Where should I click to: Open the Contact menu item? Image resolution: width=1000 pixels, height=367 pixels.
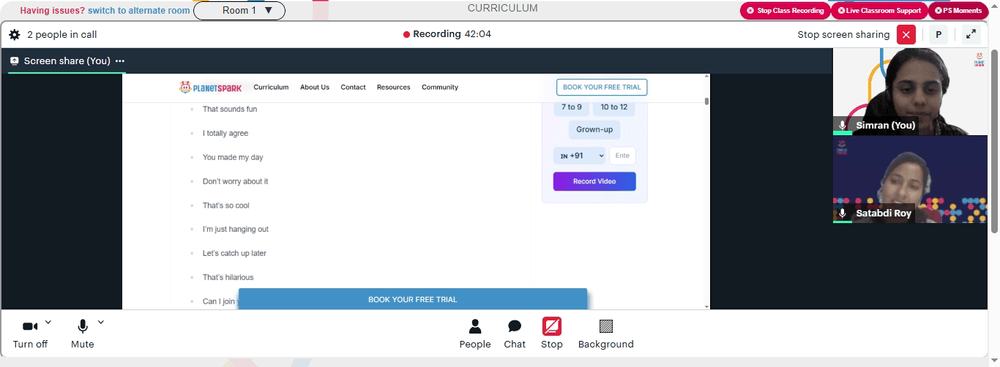(353, 87)
